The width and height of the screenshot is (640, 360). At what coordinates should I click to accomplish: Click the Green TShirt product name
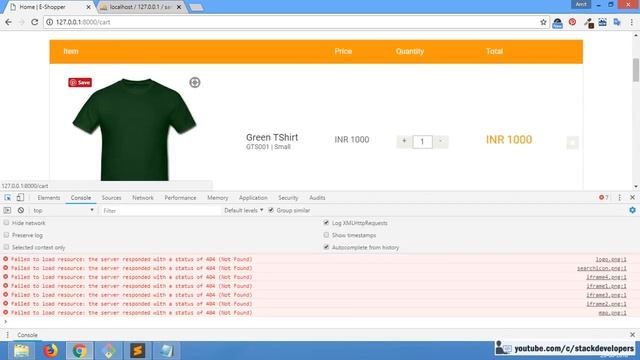point(272,137)
